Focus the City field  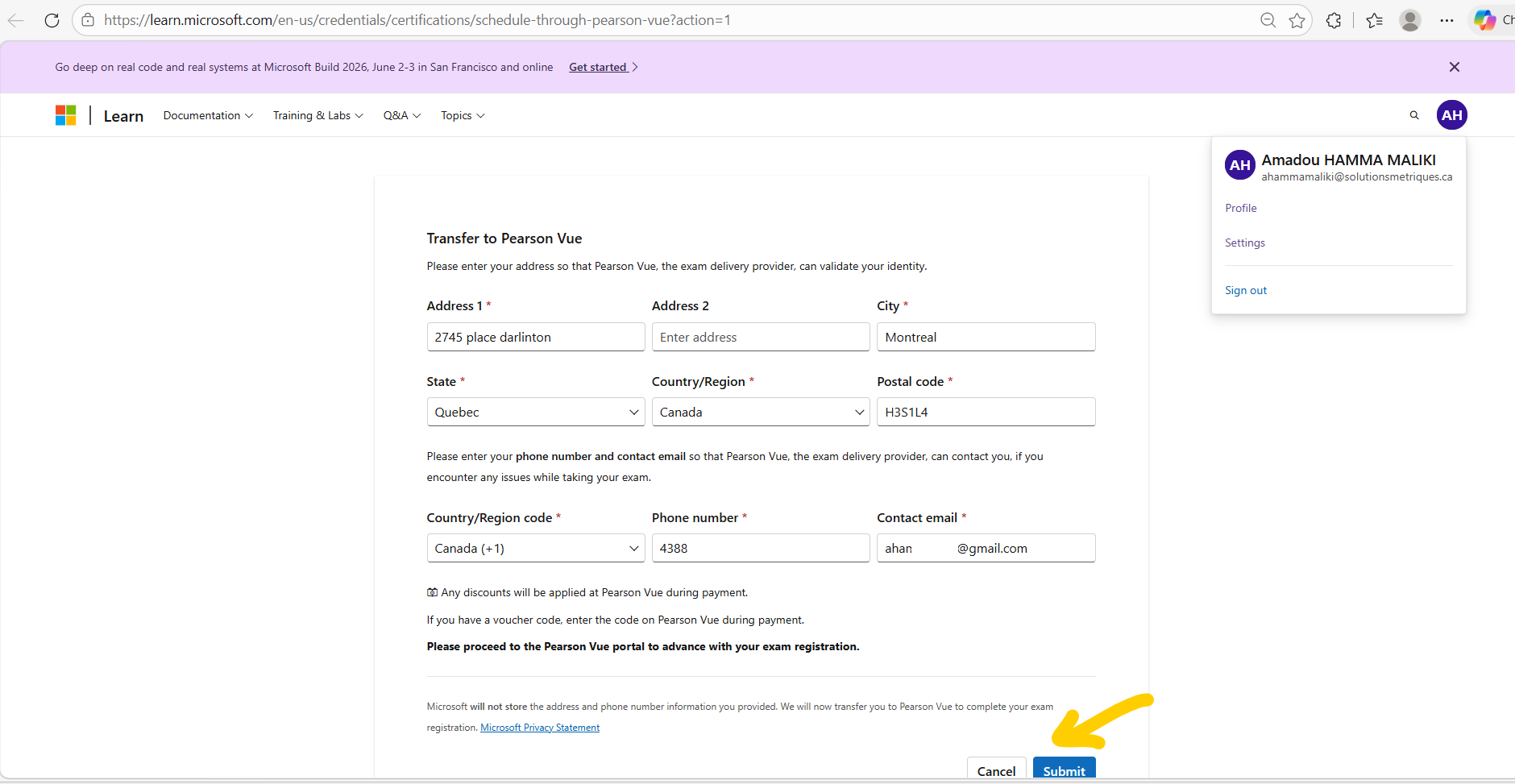(986, 337)
